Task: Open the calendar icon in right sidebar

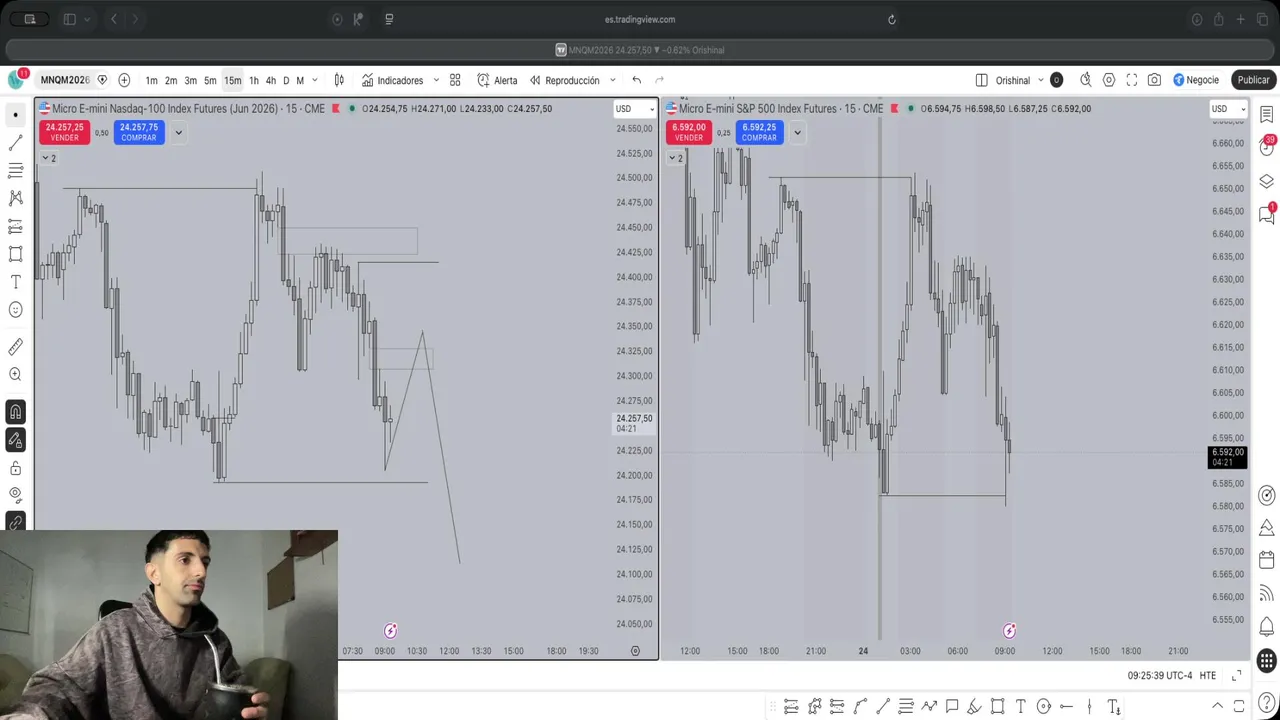Action: point(1266,559)
